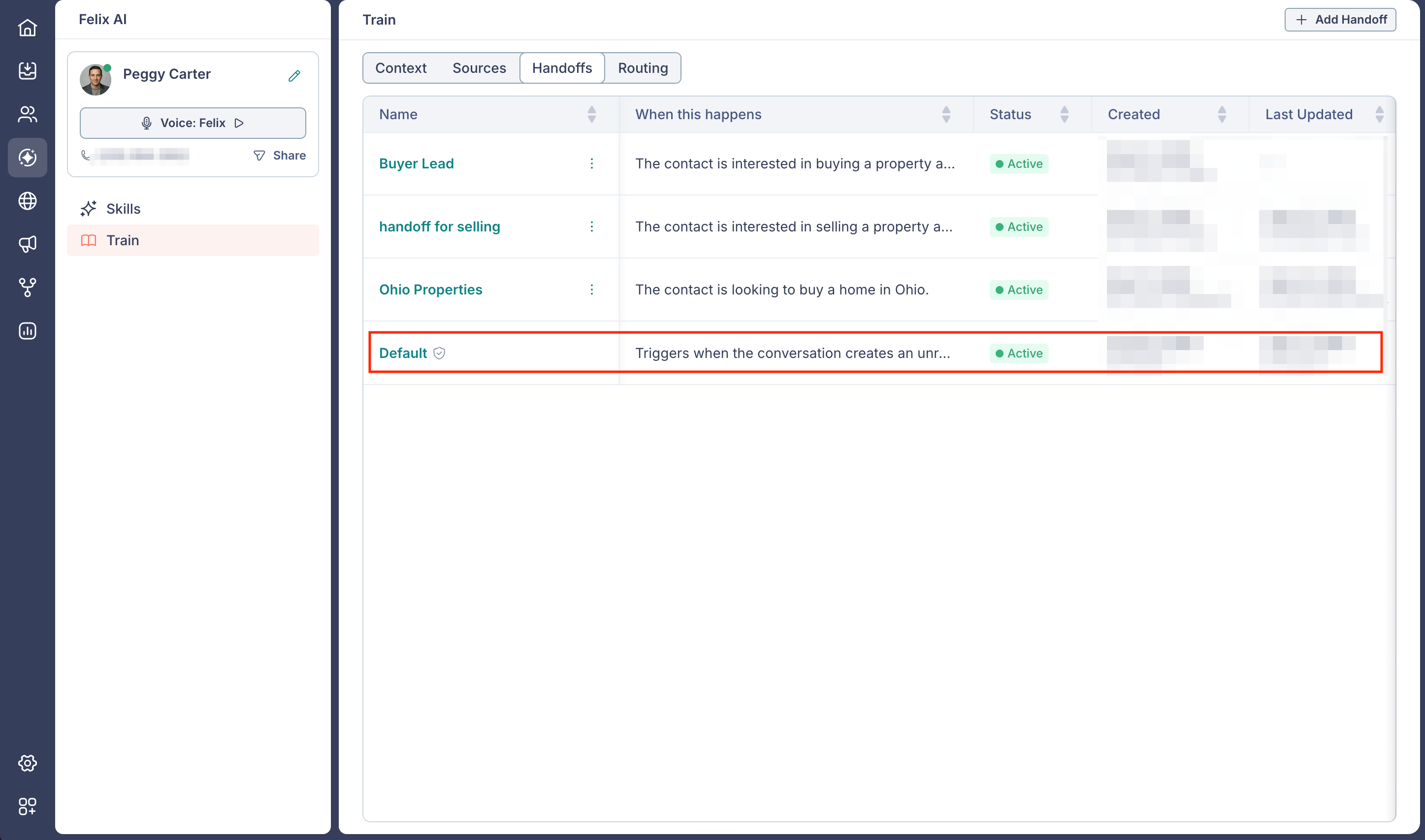Open the megaphone marketing icon
Image resolution: width=1425 pixels, height=840 pixels.
tap(27, 244)
